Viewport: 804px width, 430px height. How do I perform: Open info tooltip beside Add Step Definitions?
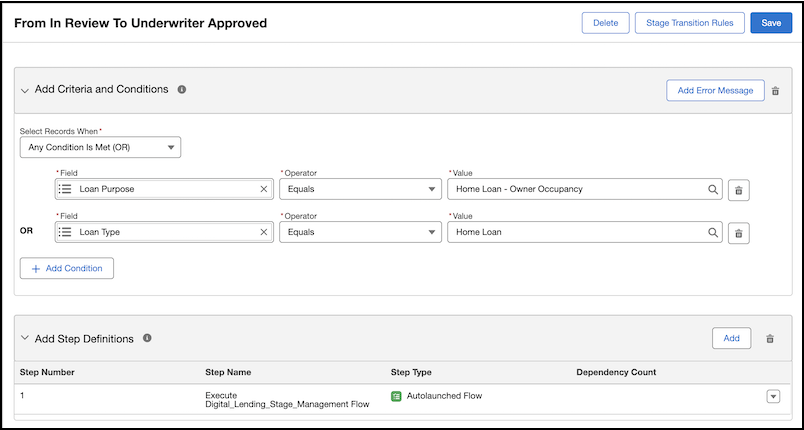[147, 338]
